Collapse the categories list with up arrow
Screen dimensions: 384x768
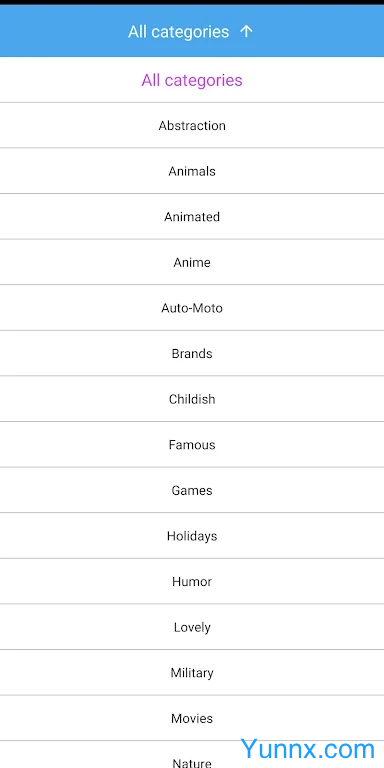(x=246, y=31)
